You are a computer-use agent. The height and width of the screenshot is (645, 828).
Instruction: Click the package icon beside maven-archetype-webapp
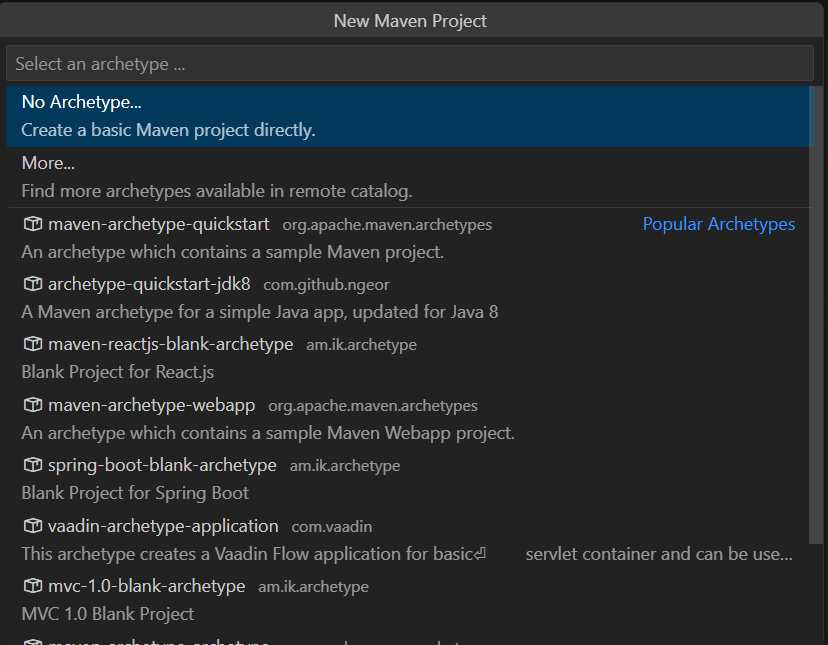tap(32, 405)
